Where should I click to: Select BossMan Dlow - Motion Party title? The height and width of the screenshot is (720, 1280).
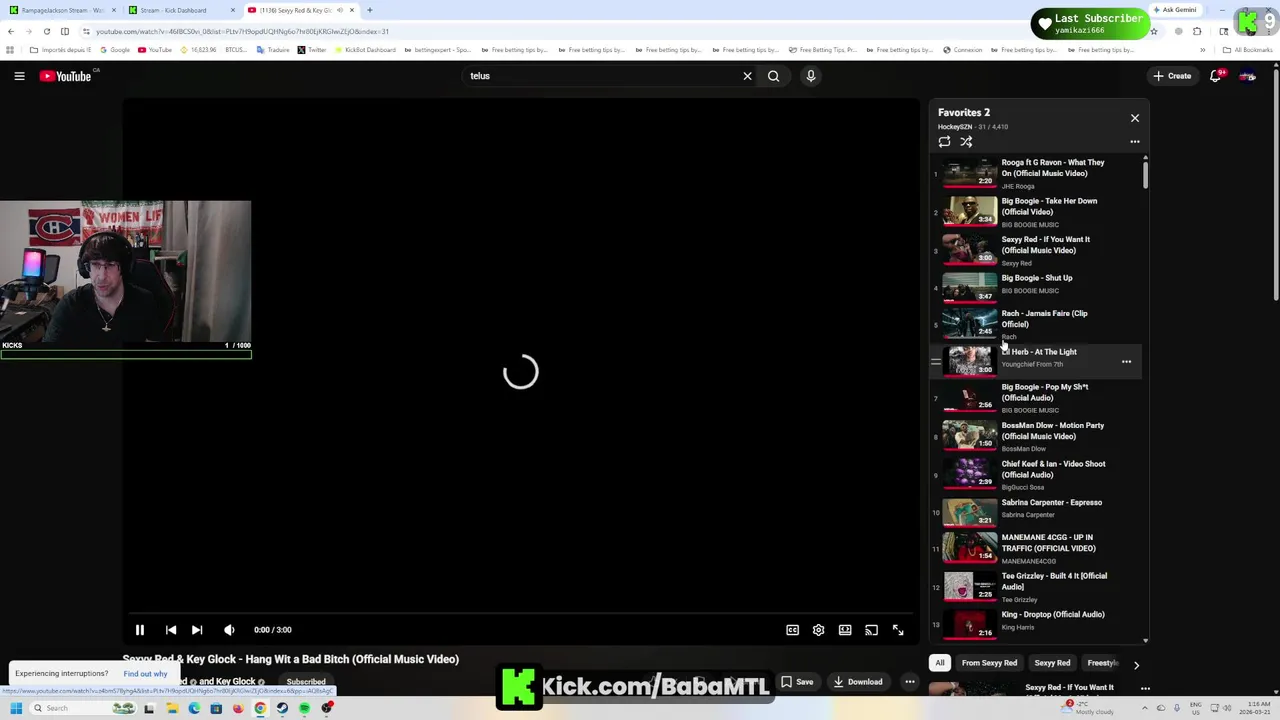pos(1053,431)
